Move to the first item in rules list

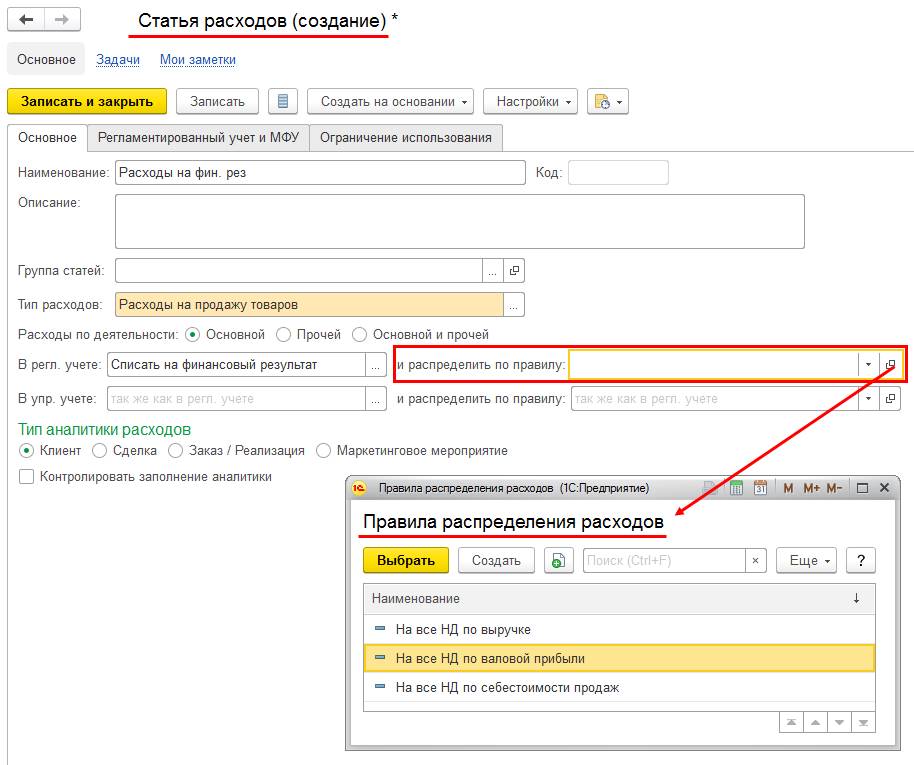pyautogui.click(x=791, y=722)
